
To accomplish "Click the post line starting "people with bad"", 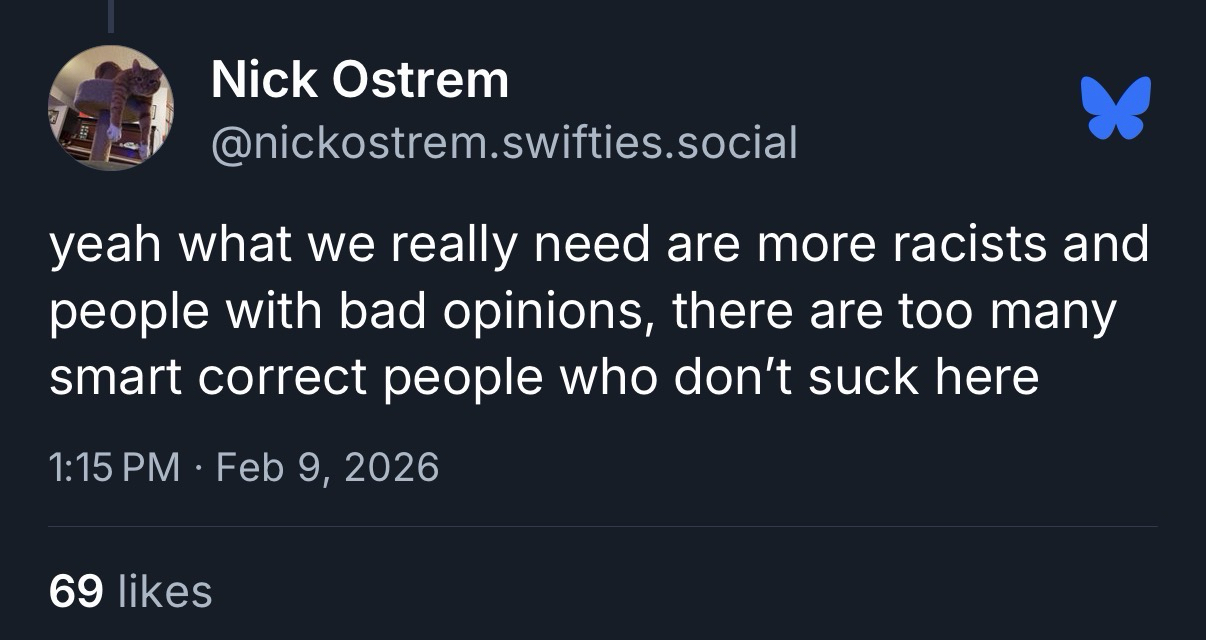I will [582, 312].
